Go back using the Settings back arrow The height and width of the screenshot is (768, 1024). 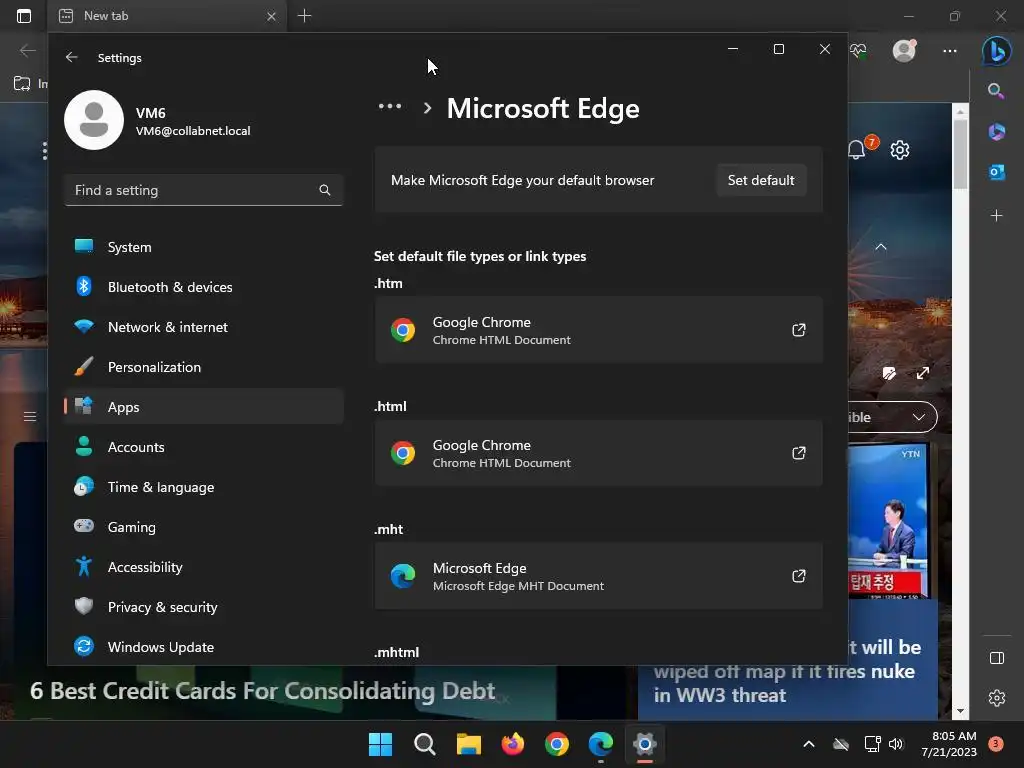71,57
